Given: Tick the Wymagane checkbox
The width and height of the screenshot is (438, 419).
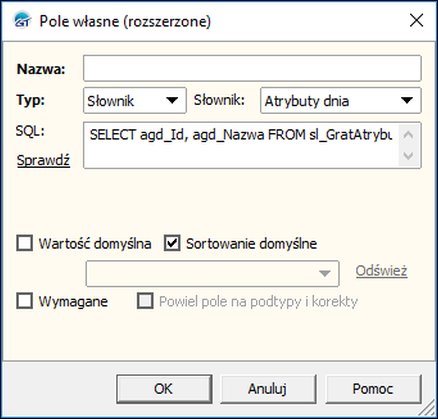Looking at the screenshot, I should (25, 301).
